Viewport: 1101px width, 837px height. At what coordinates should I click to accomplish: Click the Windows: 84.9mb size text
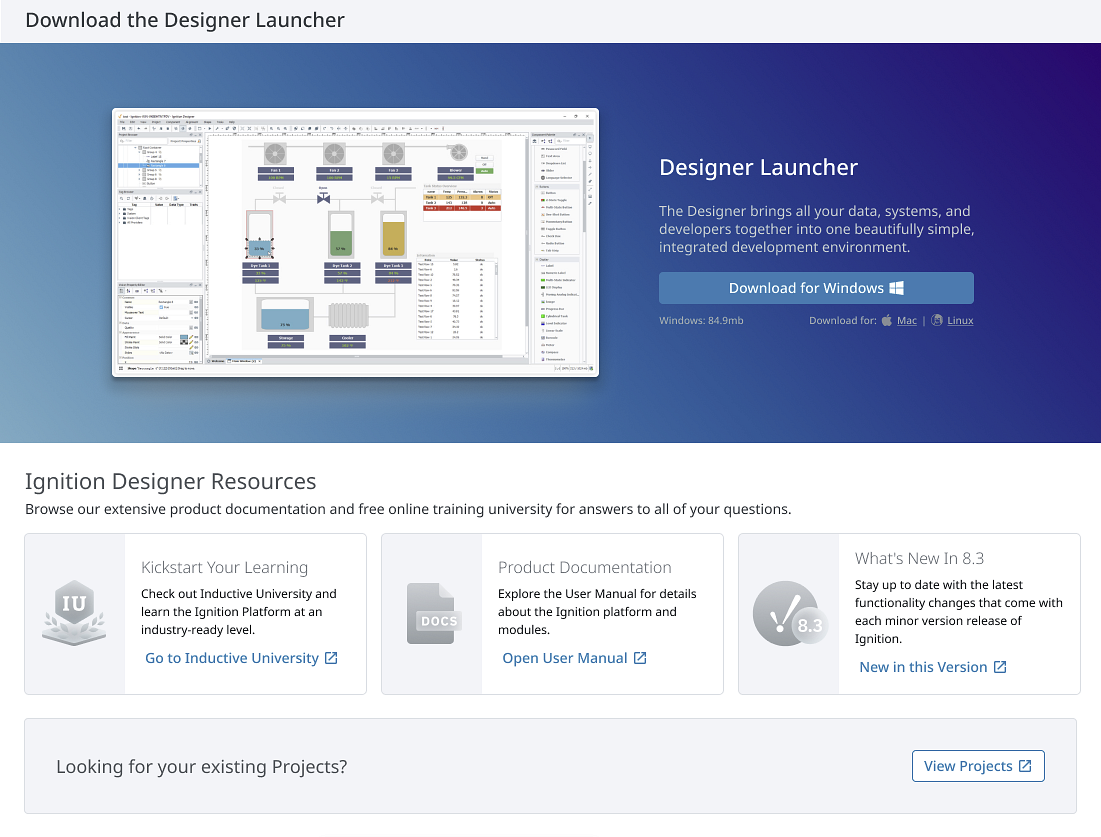pos(701,320)
